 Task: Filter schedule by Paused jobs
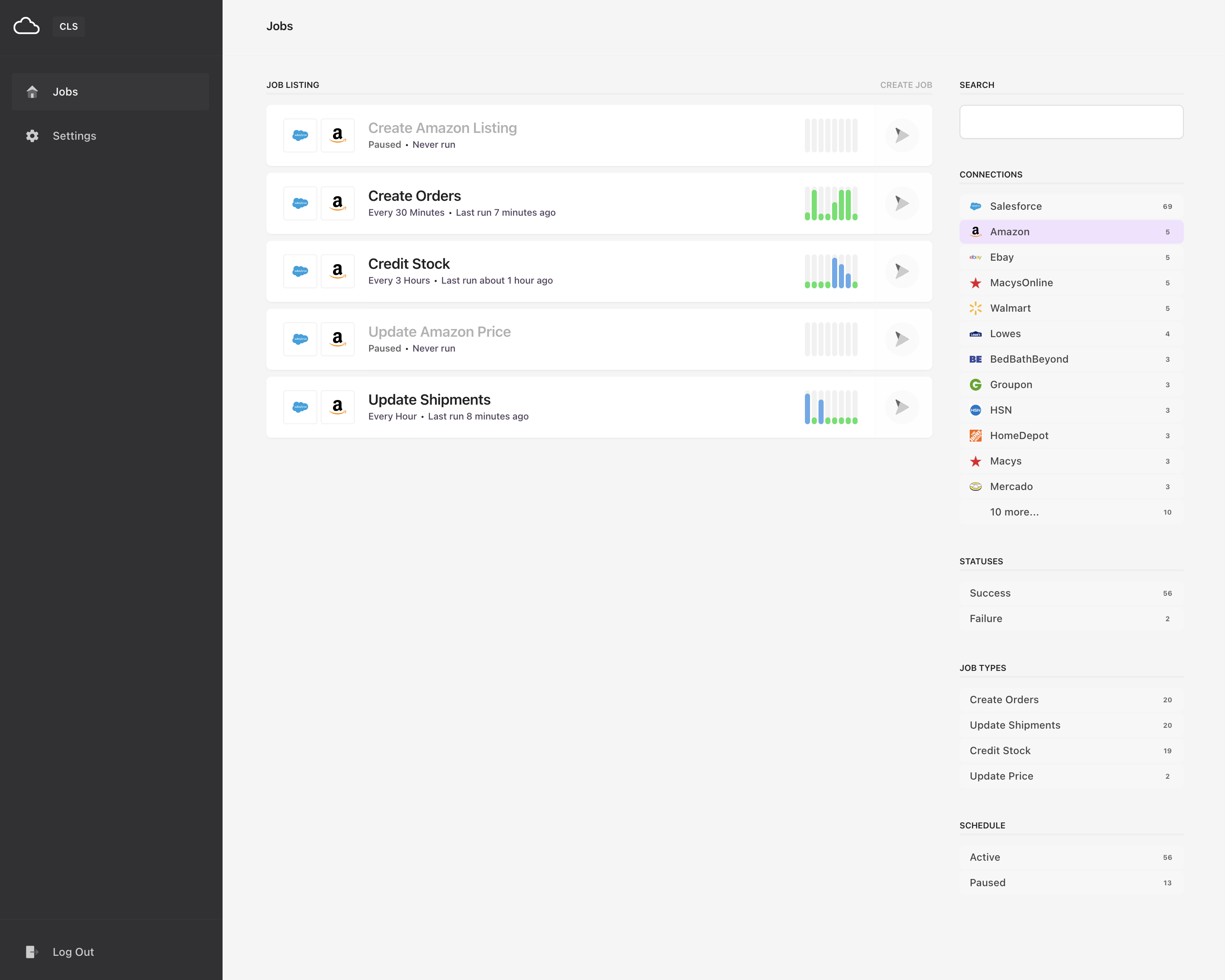click(1071, 882)
